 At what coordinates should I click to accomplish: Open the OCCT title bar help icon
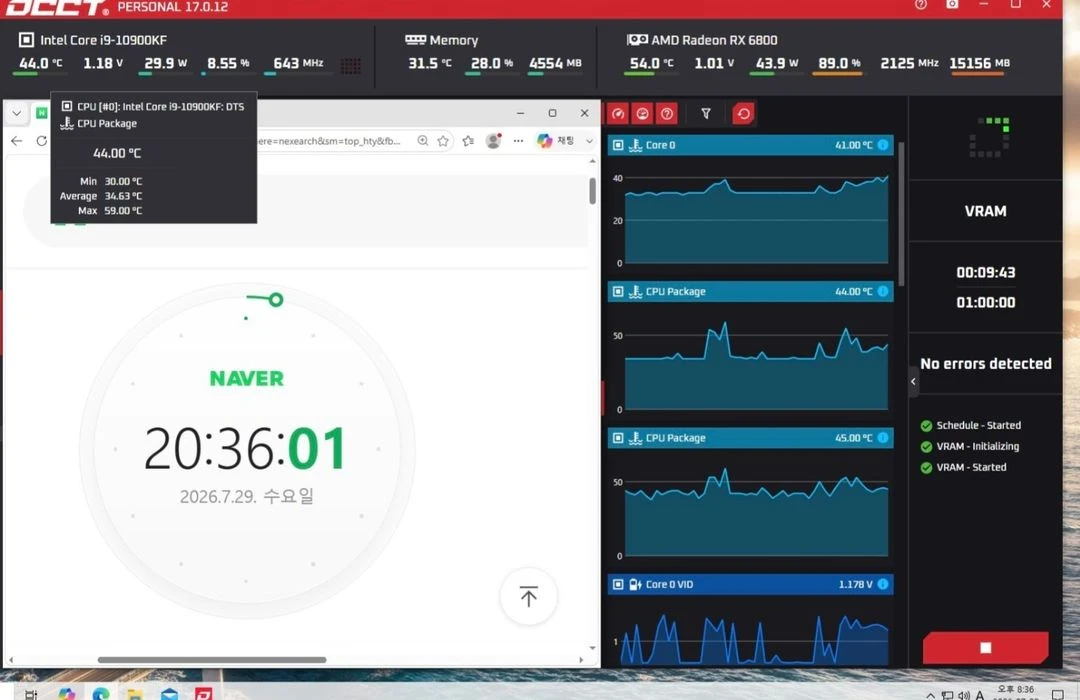point(921,4)
